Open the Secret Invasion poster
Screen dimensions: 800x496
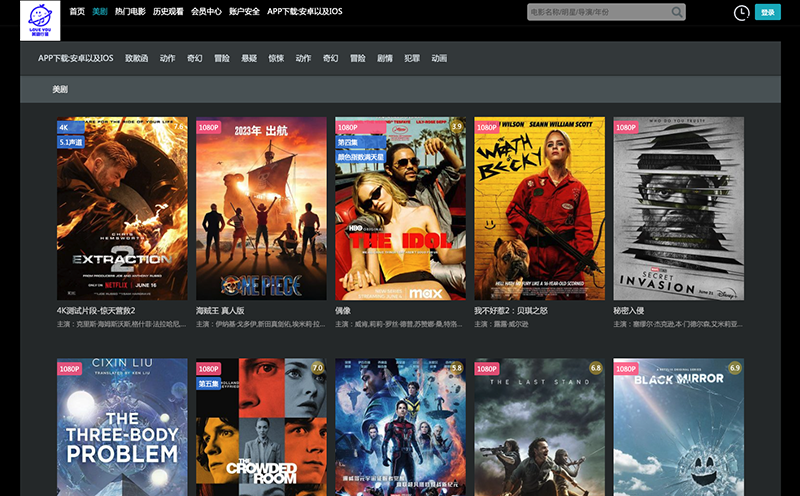pyautogui.click(x=679, y=208)
